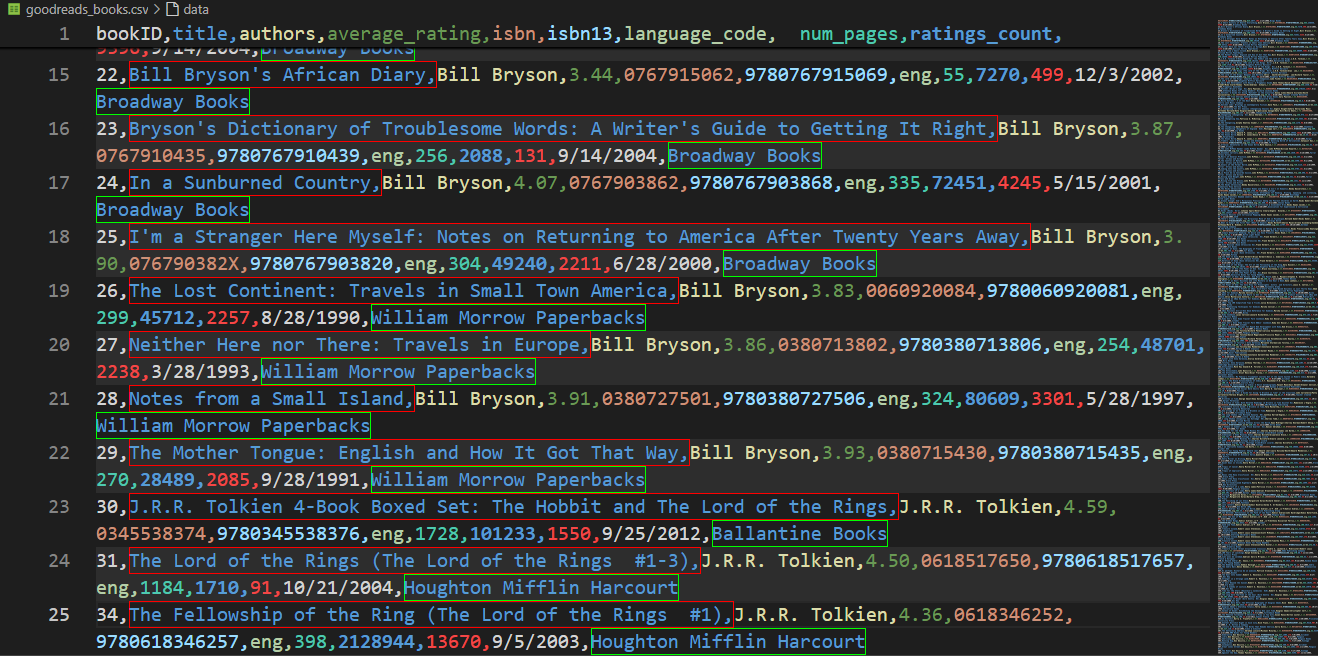
Task: Select line number 22 in the gutter
Action: tap(59, 453)
